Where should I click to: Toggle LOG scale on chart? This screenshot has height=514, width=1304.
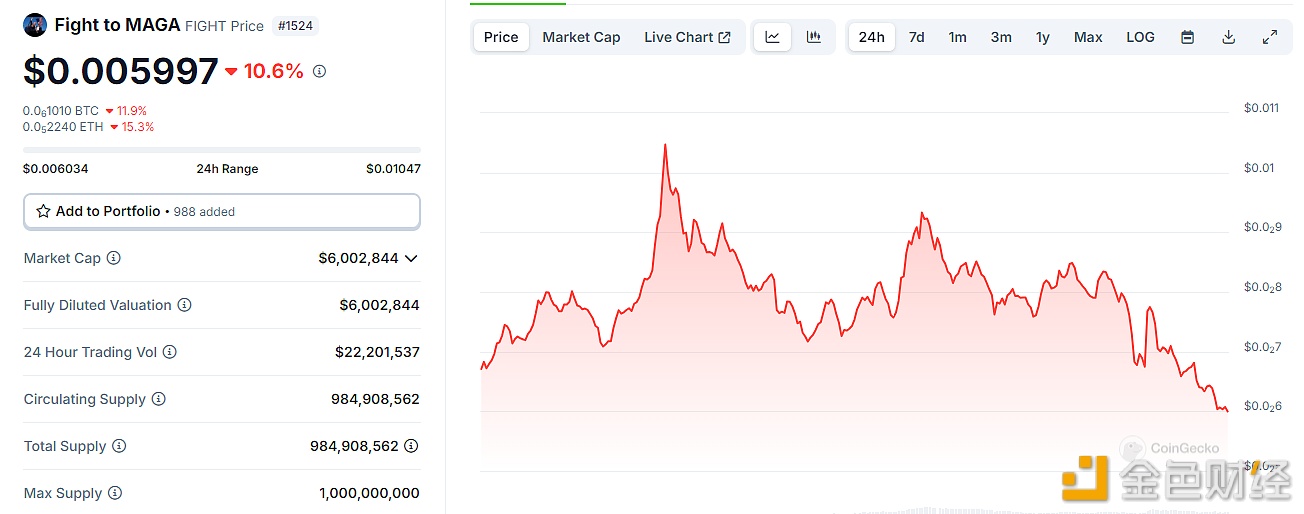click(1140, 37)
